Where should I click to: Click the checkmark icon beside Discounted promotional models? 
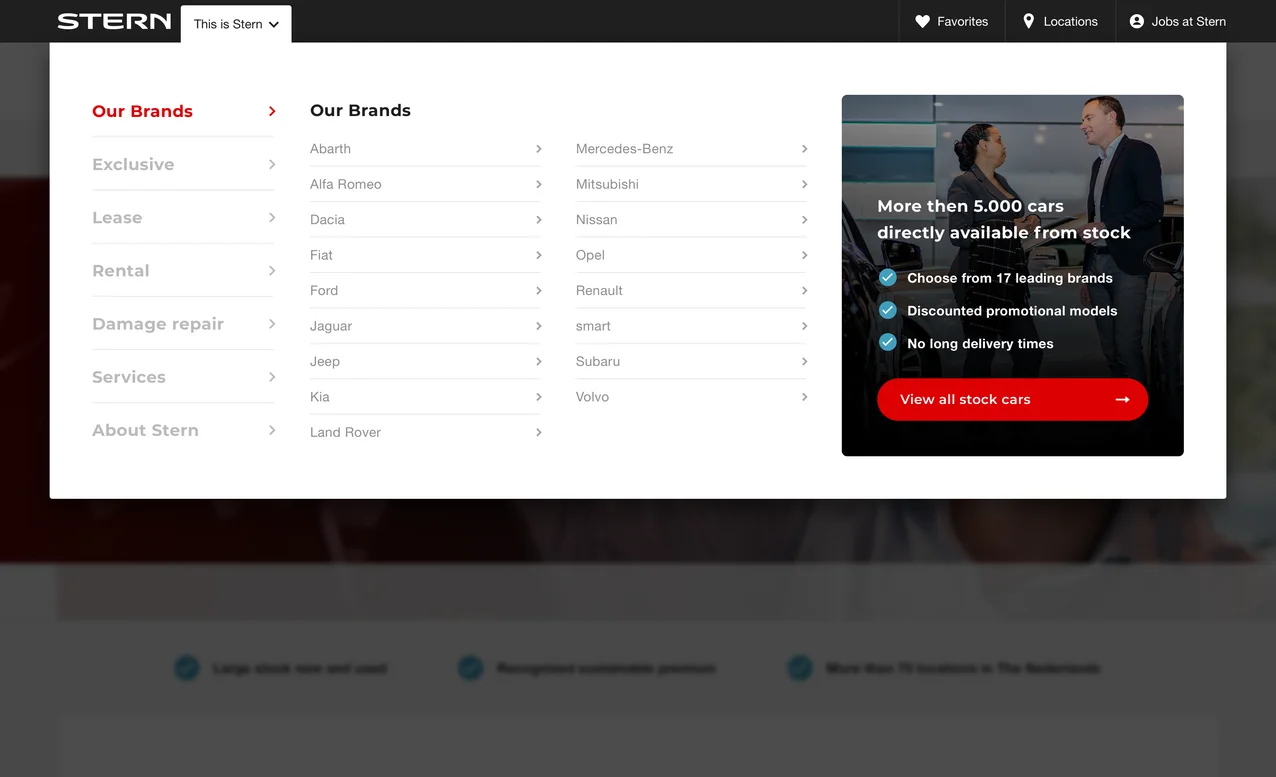point(887,311)
